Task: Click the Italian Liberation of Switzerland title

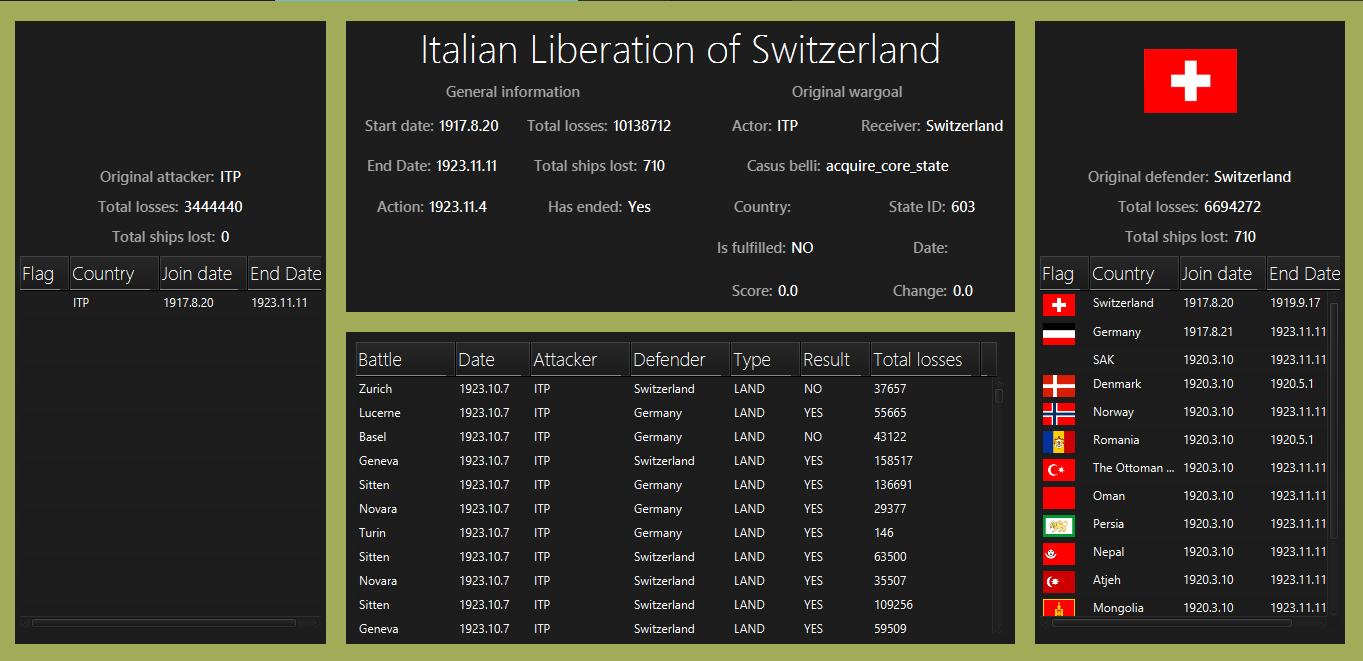Action: click(680, 50)
